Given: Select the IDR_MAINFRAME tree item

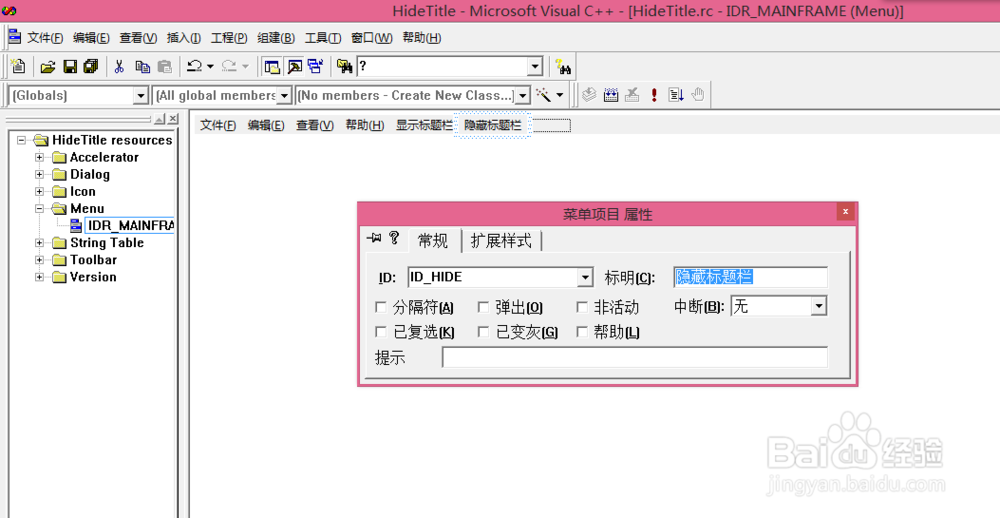Looking at the screenshot, I should click(129, 225).
